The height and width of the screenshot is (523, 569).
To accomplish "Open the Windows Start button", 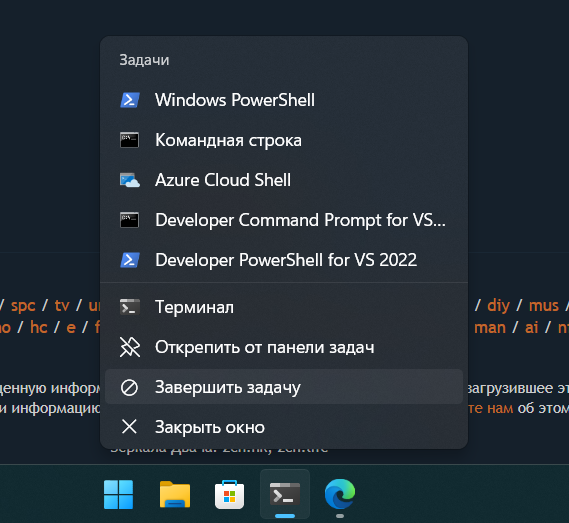I will point(118,494).
